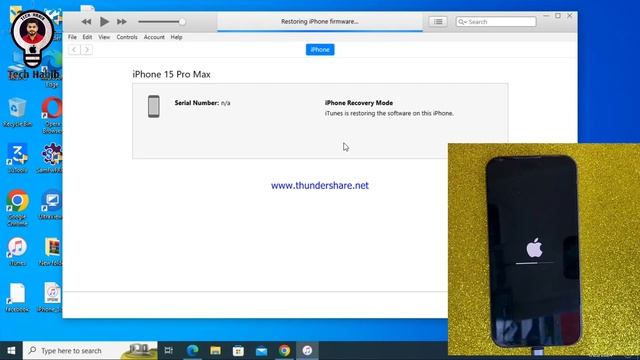Open the Google Chrome desktop icon

[x=17, y=208]
